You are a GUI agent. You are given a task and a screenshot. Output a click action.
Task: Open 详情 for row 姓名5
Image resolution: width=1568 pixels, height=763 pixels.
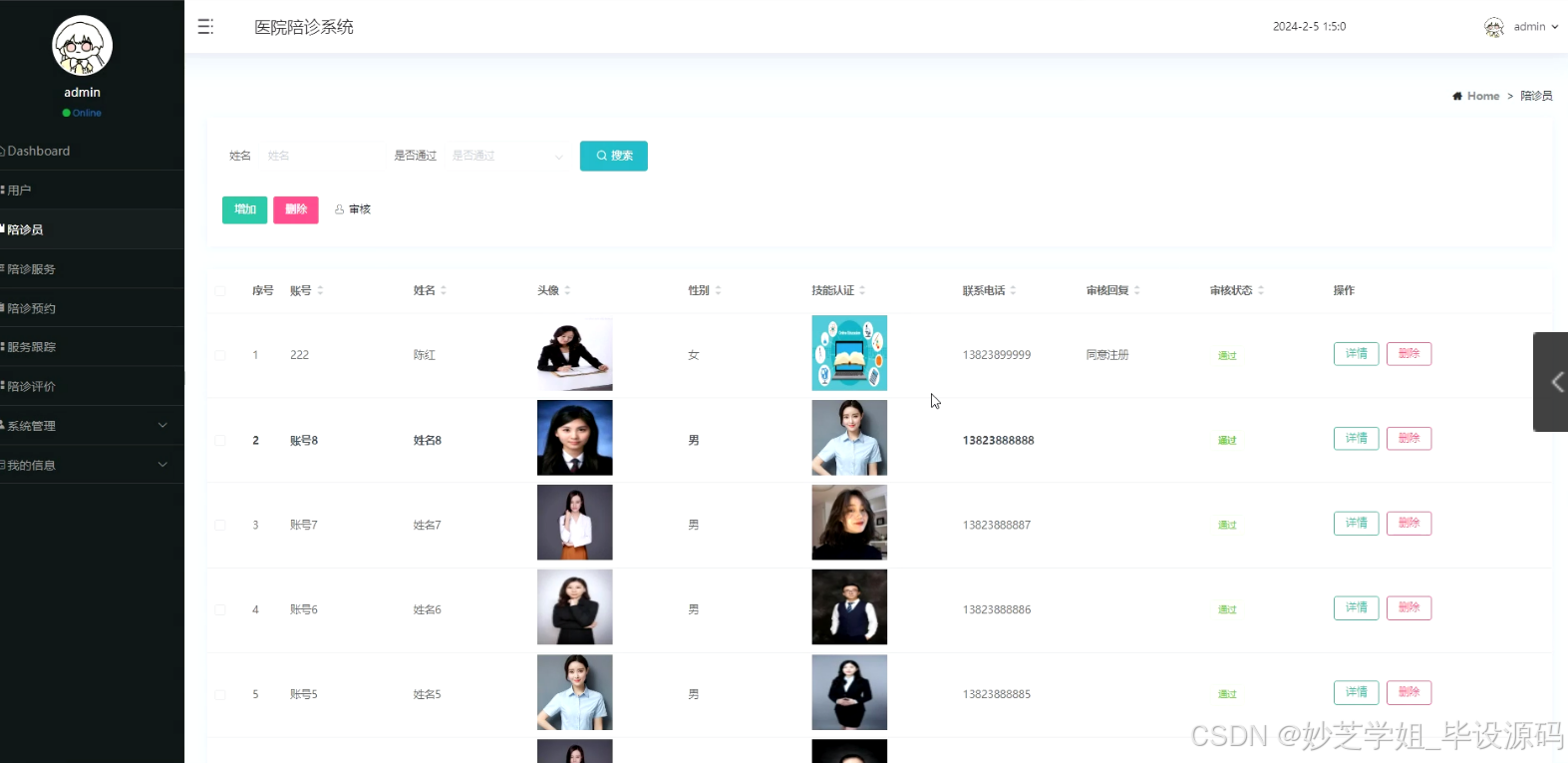[1357, 693]
